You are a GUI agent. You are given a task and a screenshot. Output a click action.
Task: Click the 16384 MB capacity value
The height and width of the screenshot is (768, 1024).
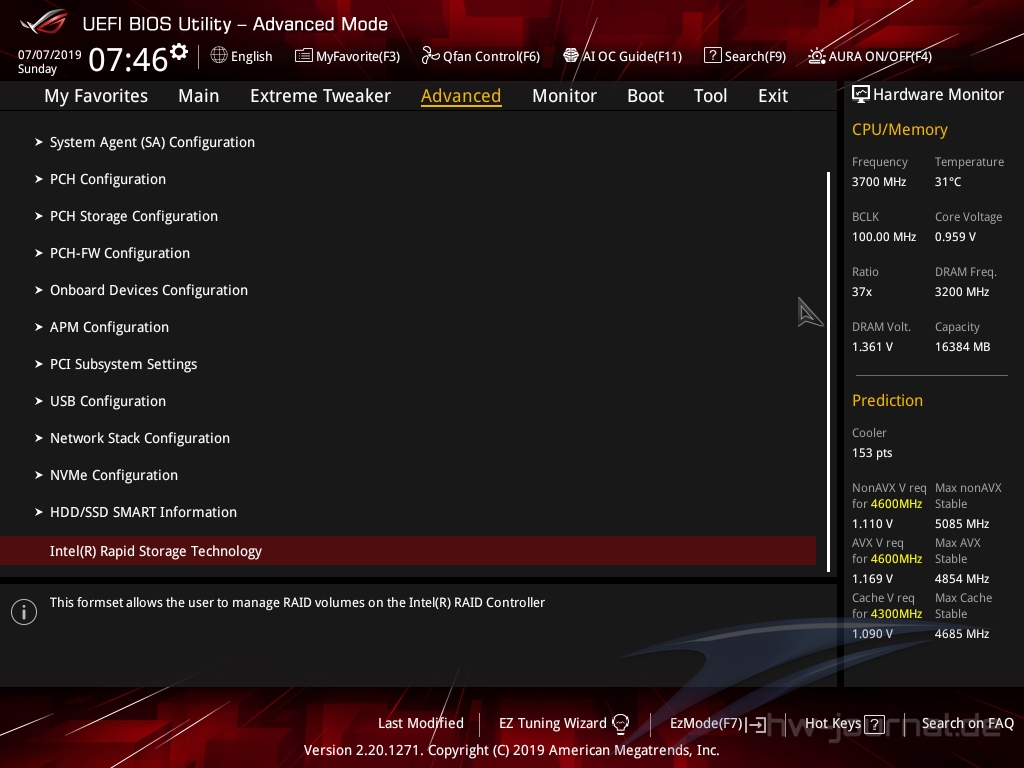[963, 347]
